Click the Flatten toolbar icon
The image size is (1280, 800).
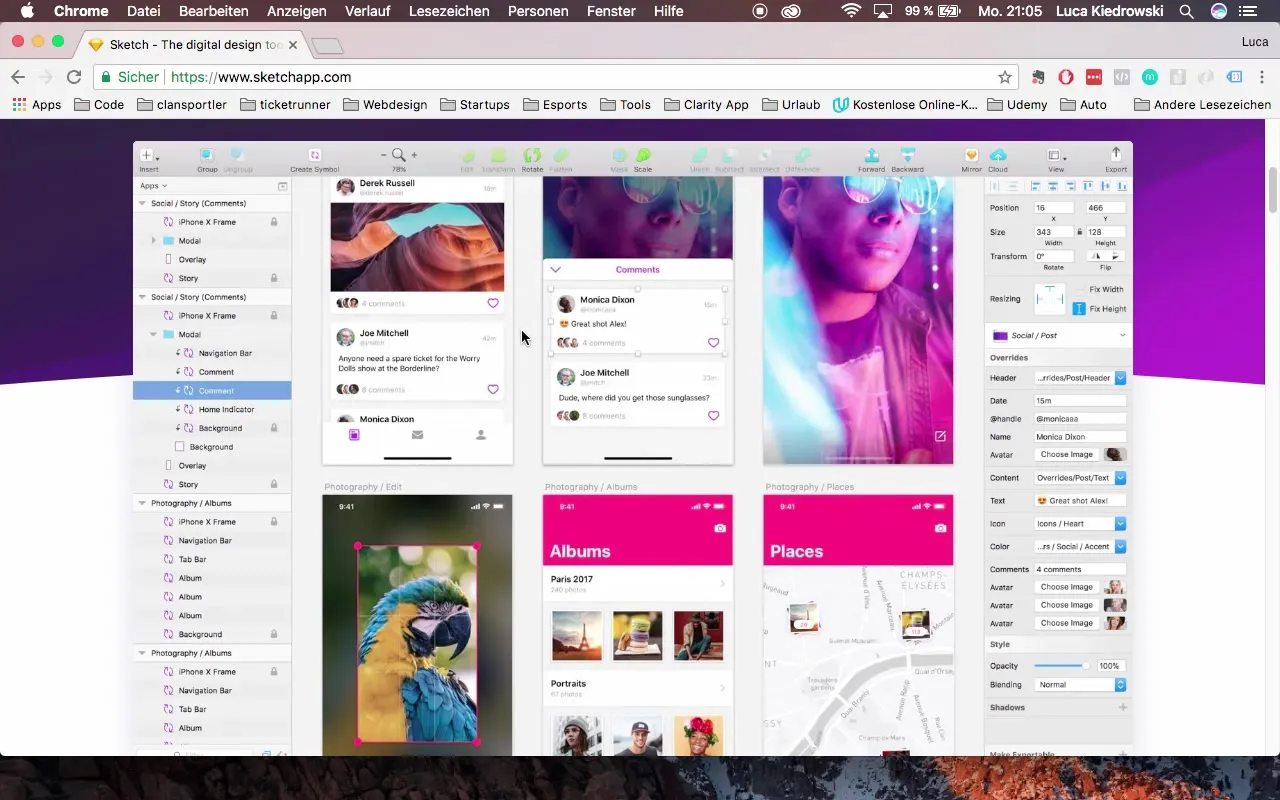(561, 155)
